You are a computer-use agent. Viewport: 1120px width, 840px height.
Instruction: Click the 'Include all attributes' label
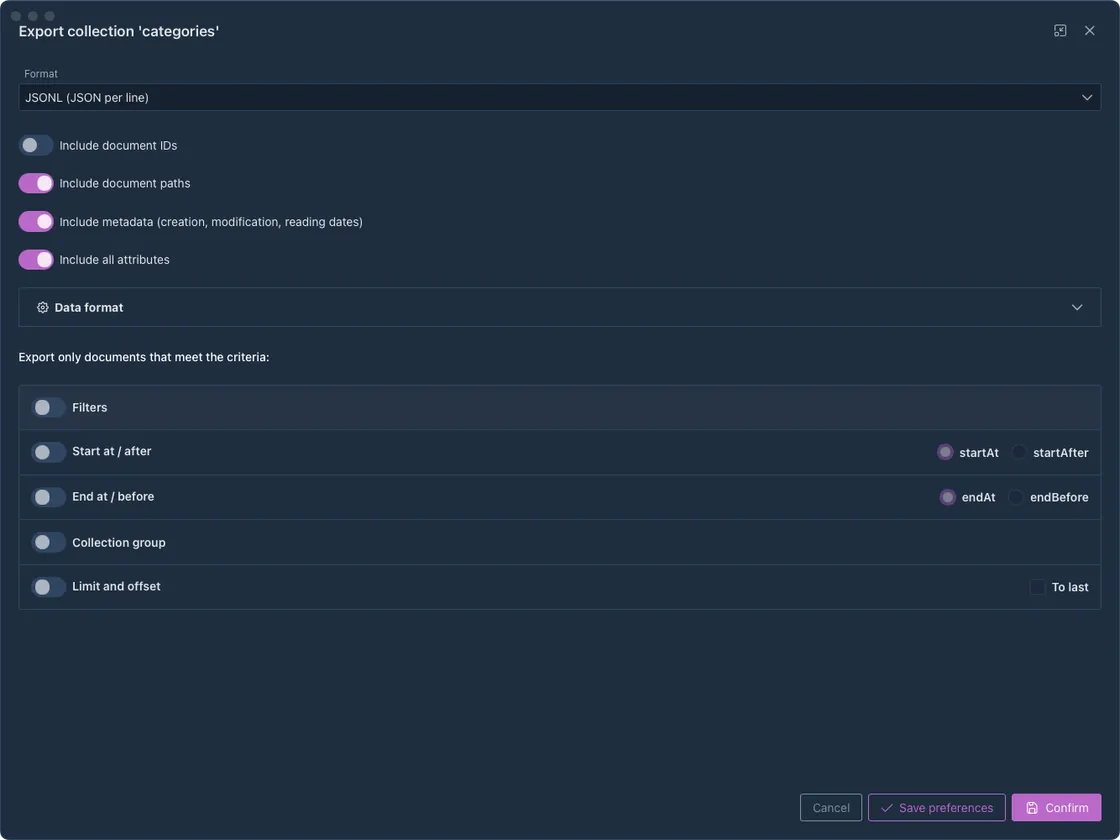click(114, 259)
